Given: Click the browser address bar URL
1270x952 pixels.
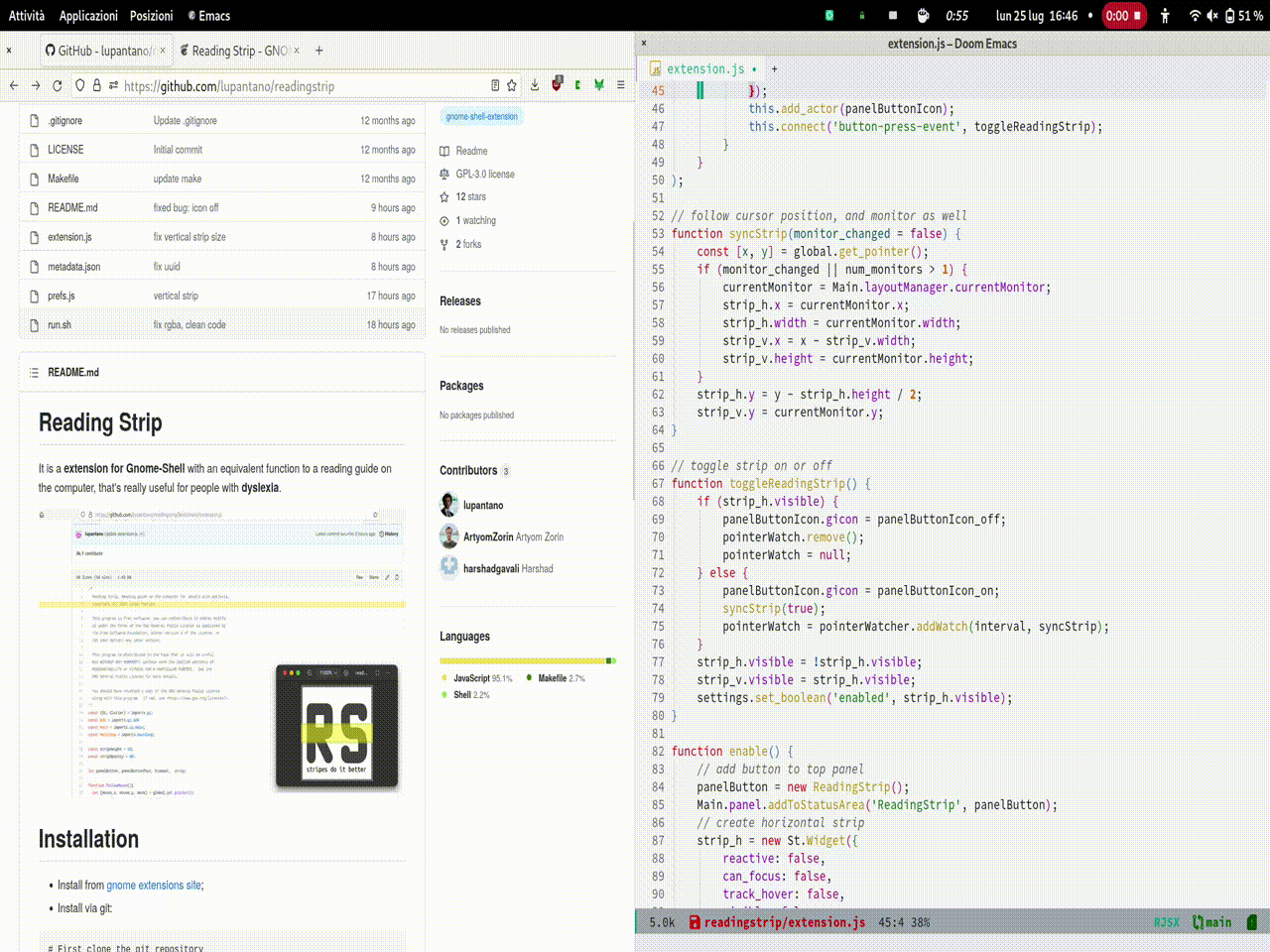Looking at the screenshot, I should coord(228,86).
